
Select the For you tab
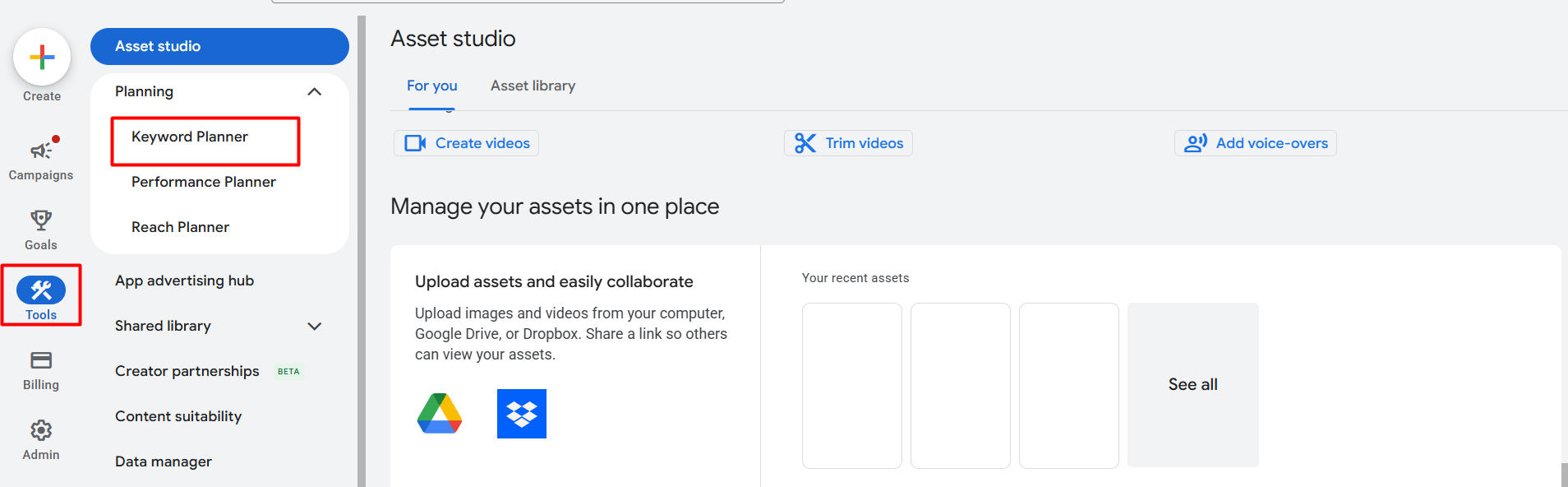(431, 86)
